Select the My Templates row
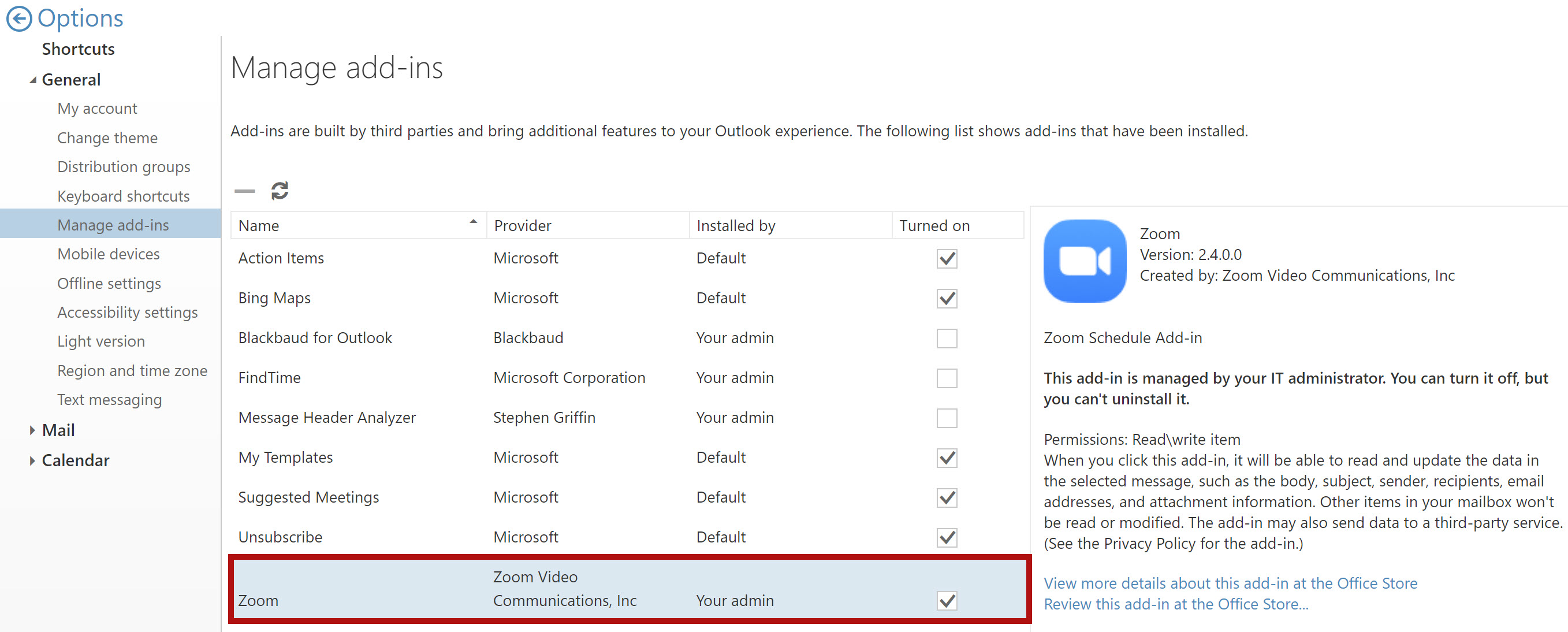The height and width of the screenshot is (632, 1568). pos(628,458)
